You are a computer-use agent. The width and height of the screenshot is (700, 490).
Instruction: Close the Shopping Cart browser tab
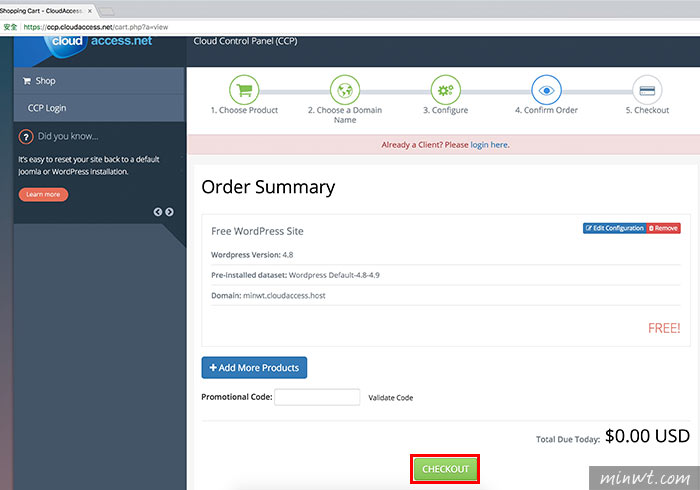tap(90, 11)
